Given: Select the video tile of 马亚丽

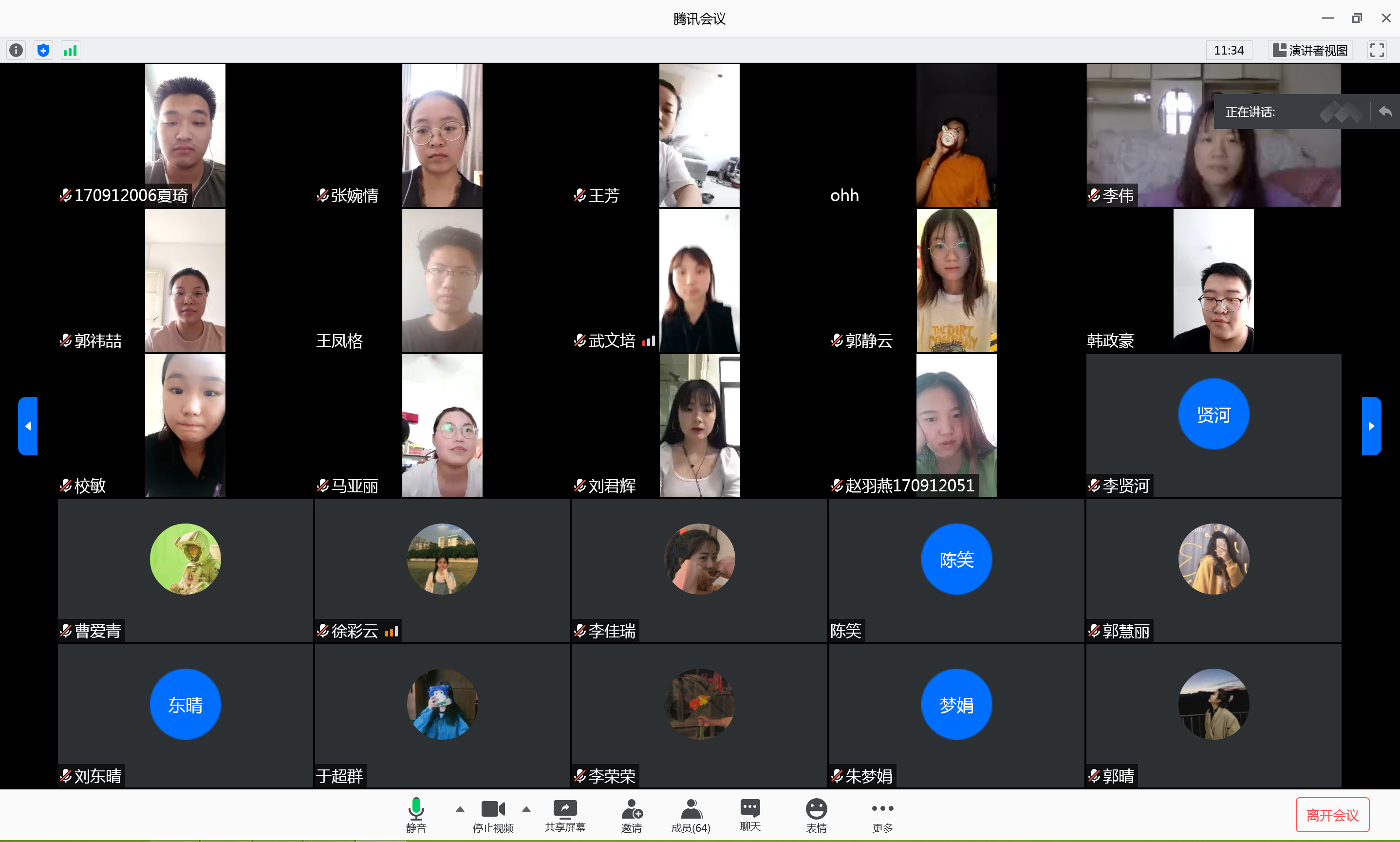Looking at the screenshot, I should click(442, 426).
